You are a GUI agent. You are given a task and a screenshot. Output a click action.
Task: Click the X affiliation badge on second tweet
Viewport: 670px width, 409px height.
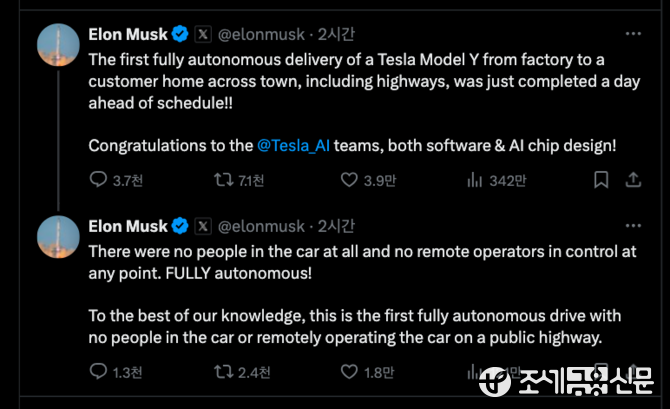203,226
